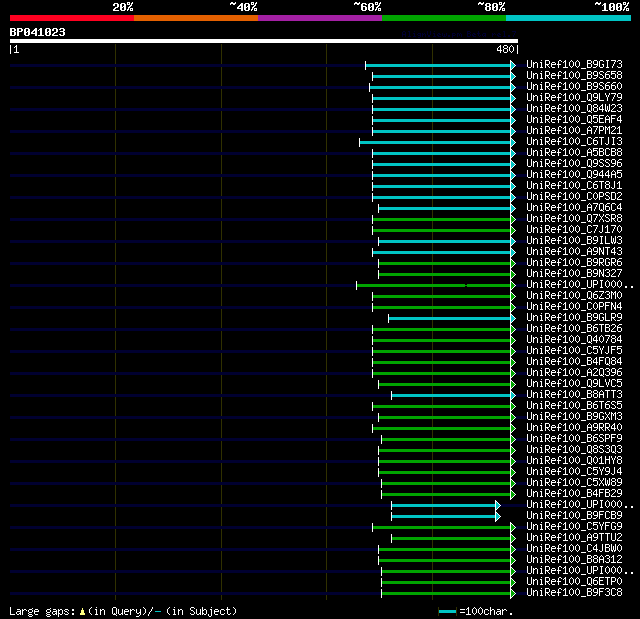Select the UniRef100_Q6Z3M0 label
Screen dimensions: 640x619
click(x=574, y=296)
